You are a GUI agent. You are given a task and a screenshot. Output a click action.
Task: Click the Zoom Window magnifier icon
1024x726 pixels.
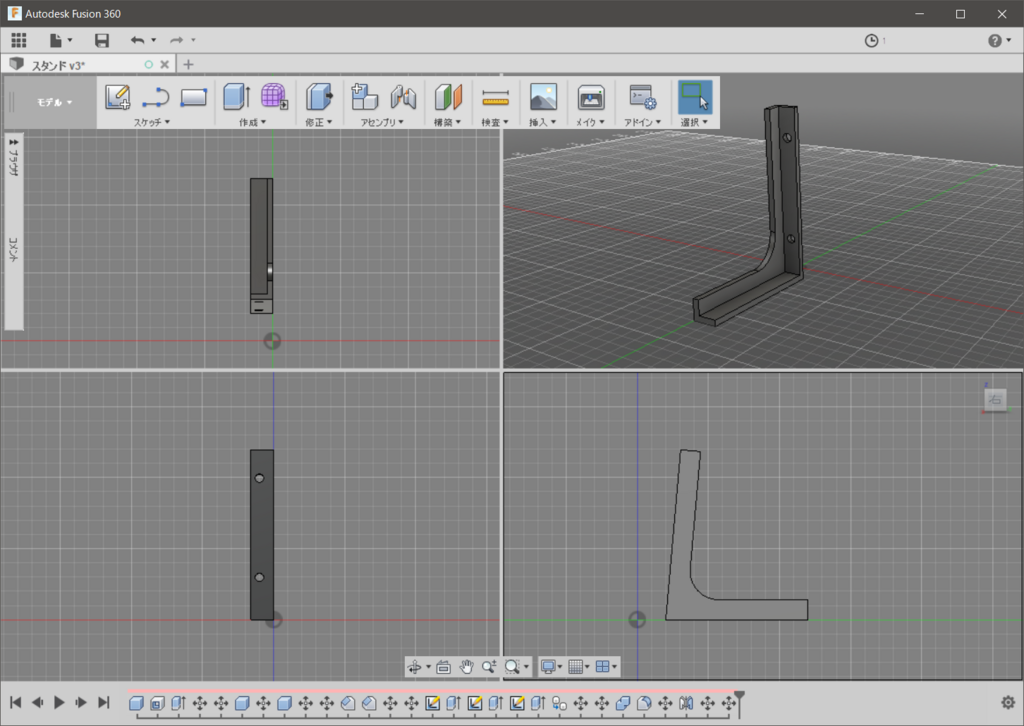point(512,667)
